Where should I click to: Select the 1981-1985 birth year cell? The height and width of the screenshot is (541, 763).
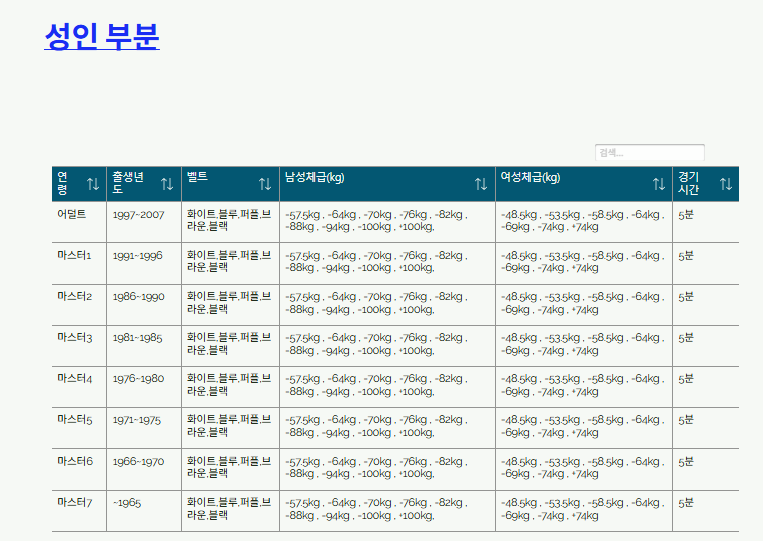(x=138, y=337)
